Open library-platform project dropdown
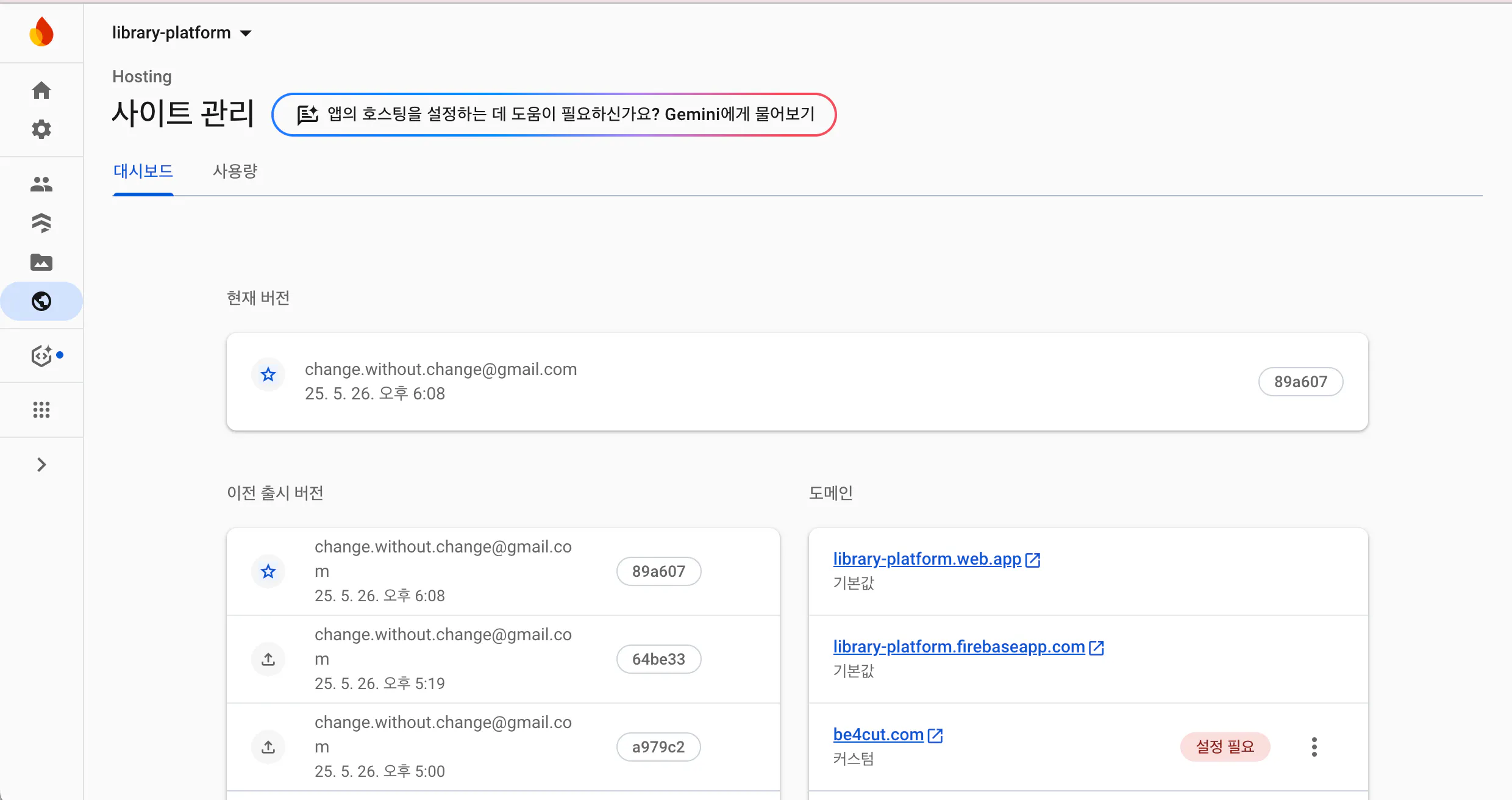The height and width of the screenshot is (800, 1512). point(182,33)
